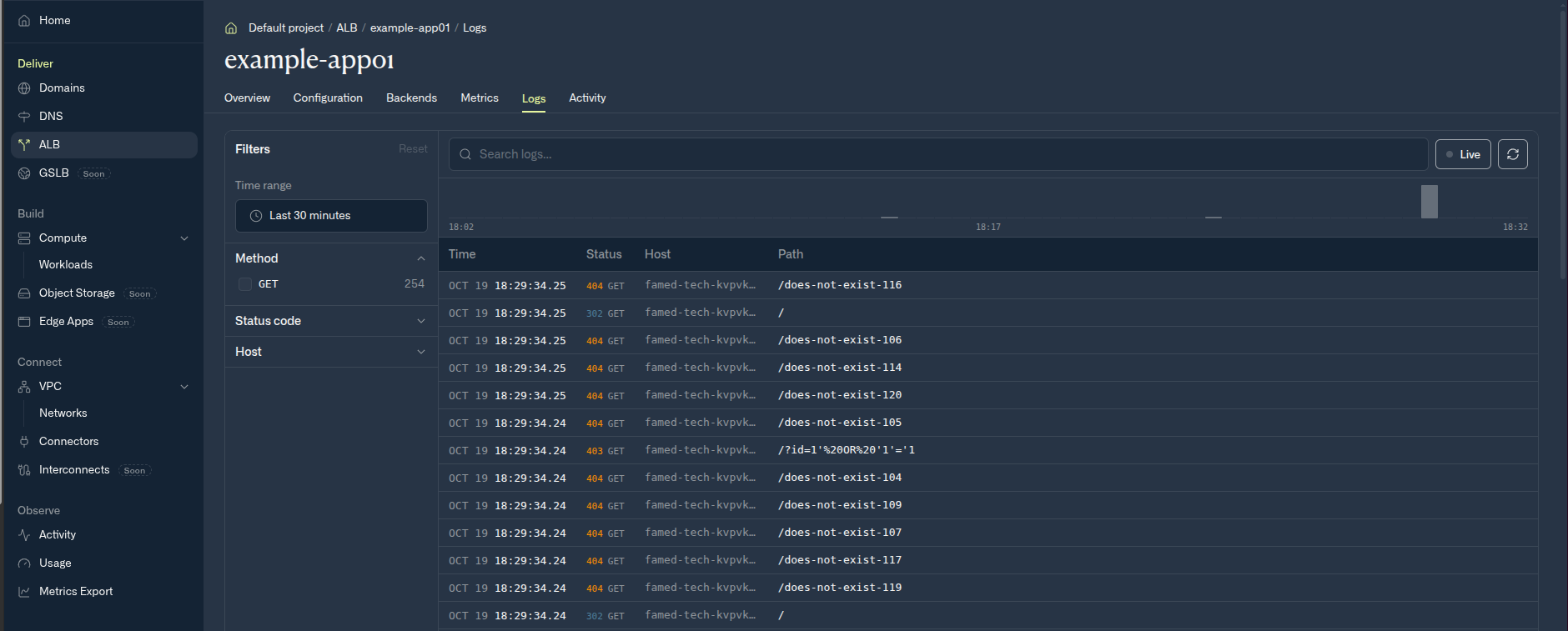Open Workloads in the sidebar

[x=66, y=265]
